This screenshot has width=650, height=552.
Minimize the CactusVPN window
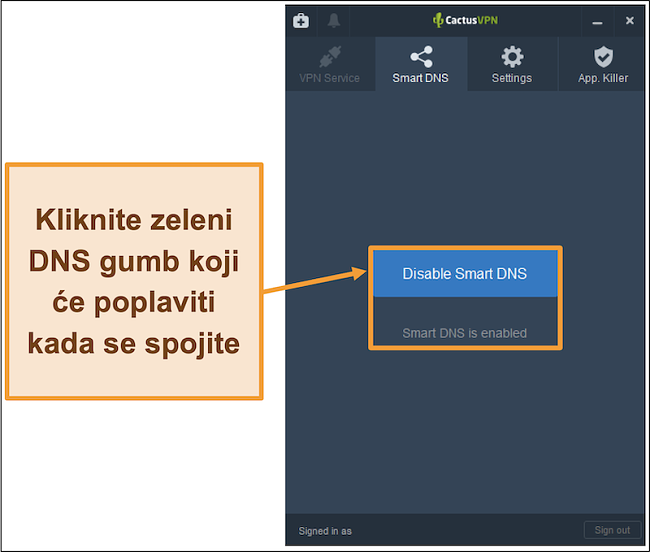pos(597,21)
